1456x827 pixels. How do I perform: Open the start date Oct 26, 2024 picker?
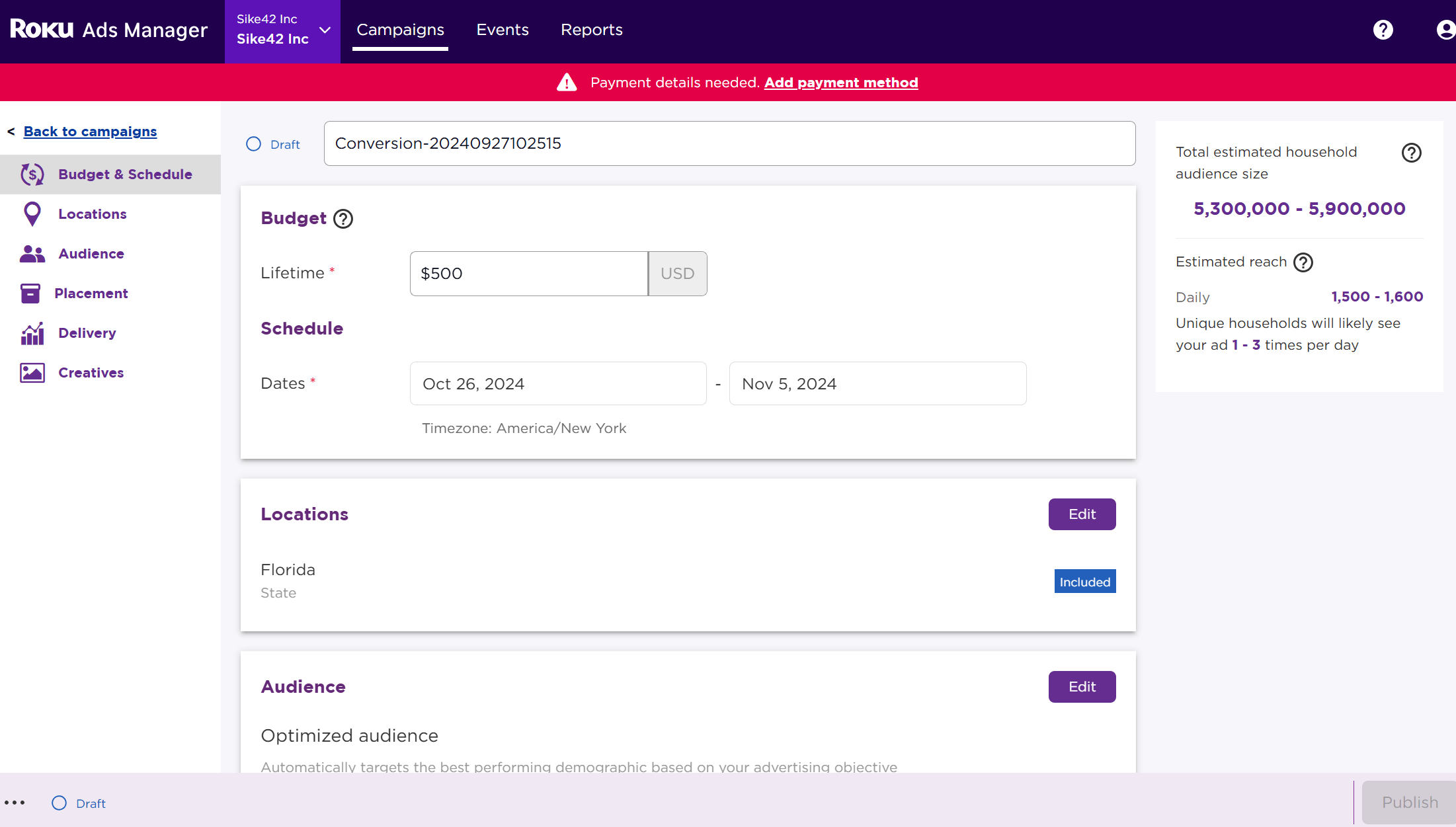(x=557, y=383)
